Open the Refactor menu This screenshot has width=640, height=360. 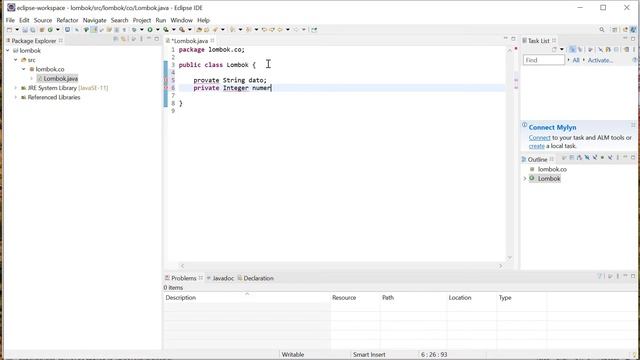67,20
